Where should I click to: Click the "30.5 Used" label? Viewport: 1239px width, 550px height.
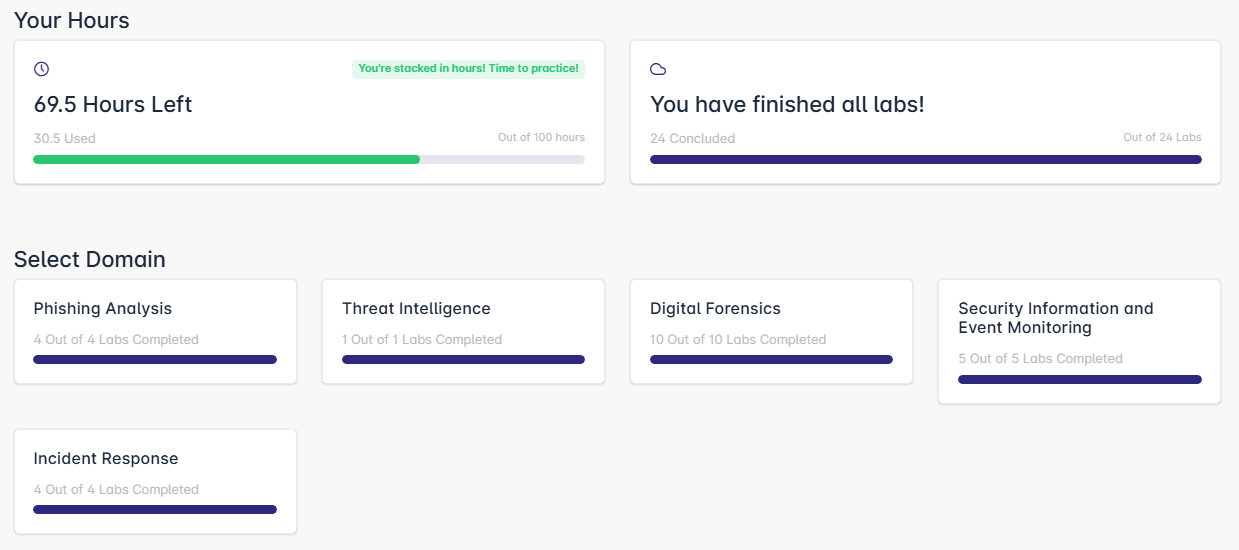coord(65,139)
